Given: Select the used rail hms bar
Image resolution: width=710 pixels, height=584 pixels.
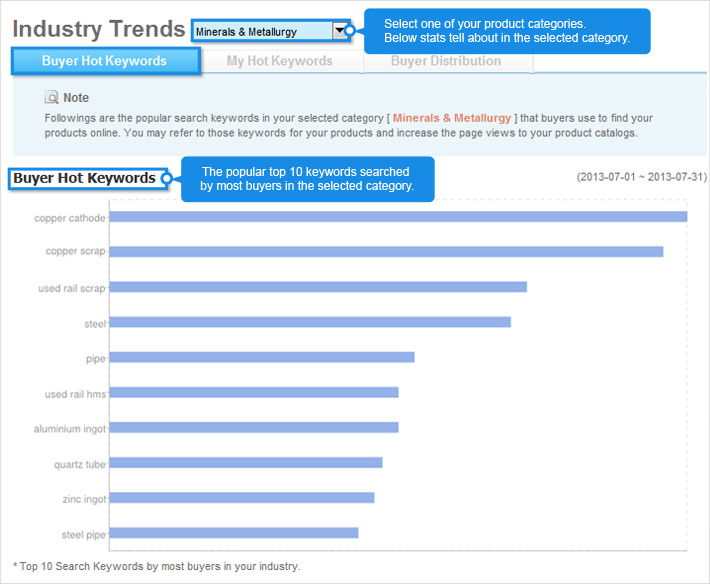Looking at the screenshot, I should pyautogui.click(x=254, y=392).
